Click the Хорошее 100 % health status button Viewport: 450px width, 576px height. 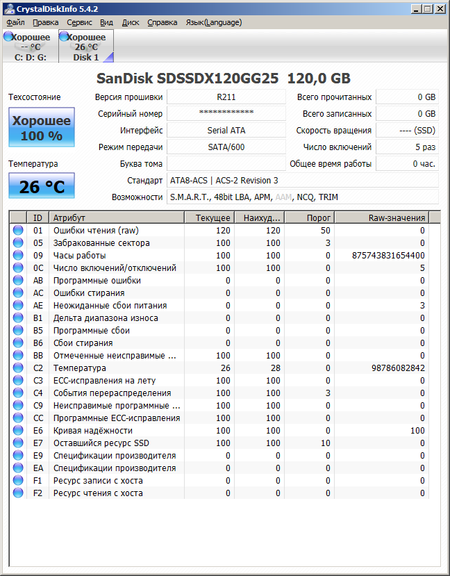point(42,127)
